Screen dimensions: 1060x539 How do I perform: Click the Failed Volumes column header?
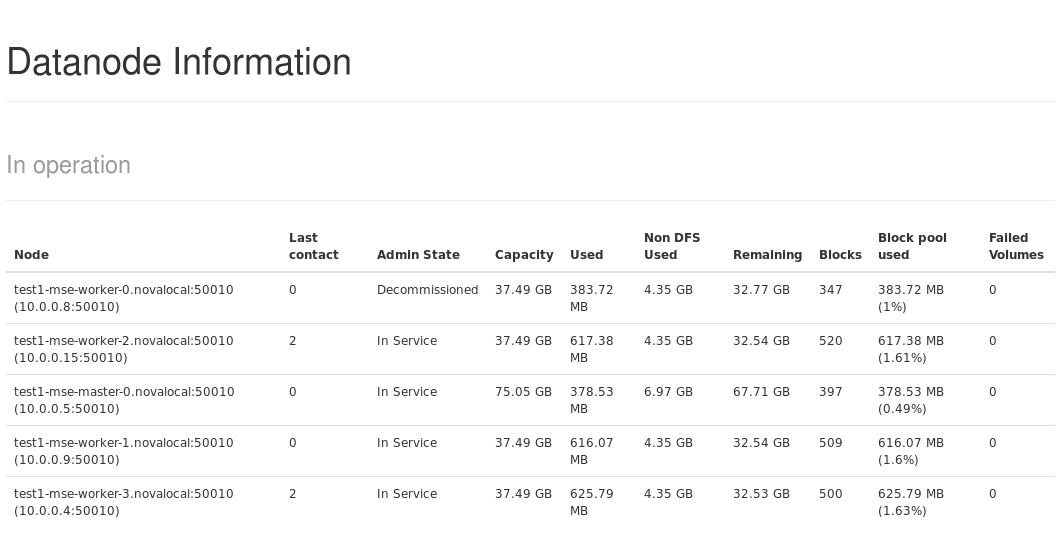click(1016, 246)
